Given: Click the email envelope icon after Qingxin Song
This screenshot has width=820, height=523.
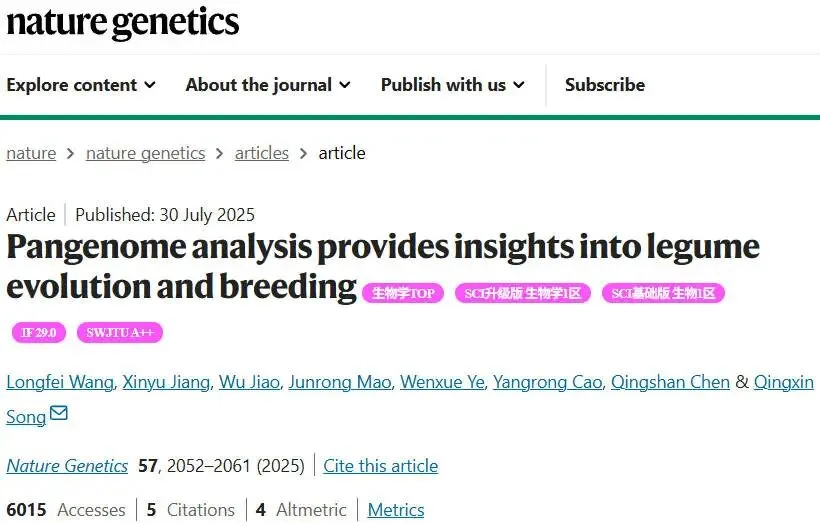Looking at the screenshot, I should coord(59,413).
